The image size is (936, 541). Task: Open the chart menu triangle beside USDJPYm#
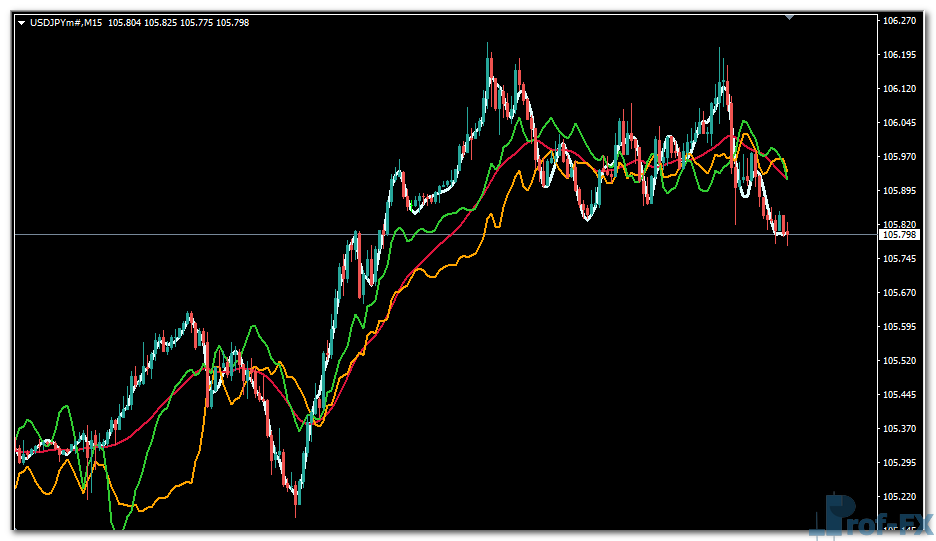click(21, 23)
